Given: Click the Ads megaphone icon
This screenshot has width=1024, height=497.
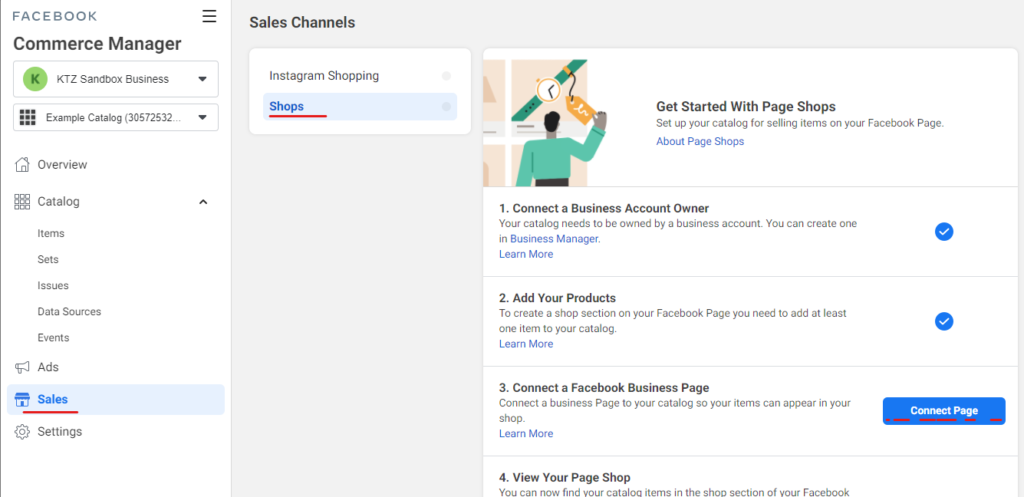Looking at the screenshot, I should tap(22, 368).
